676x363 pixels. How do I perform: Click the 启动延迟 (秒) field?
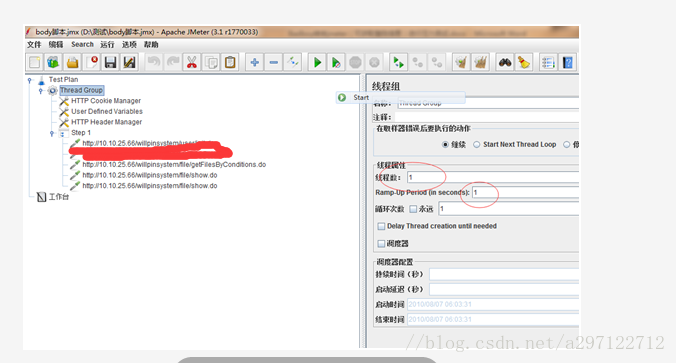click(x=504, y=289)
